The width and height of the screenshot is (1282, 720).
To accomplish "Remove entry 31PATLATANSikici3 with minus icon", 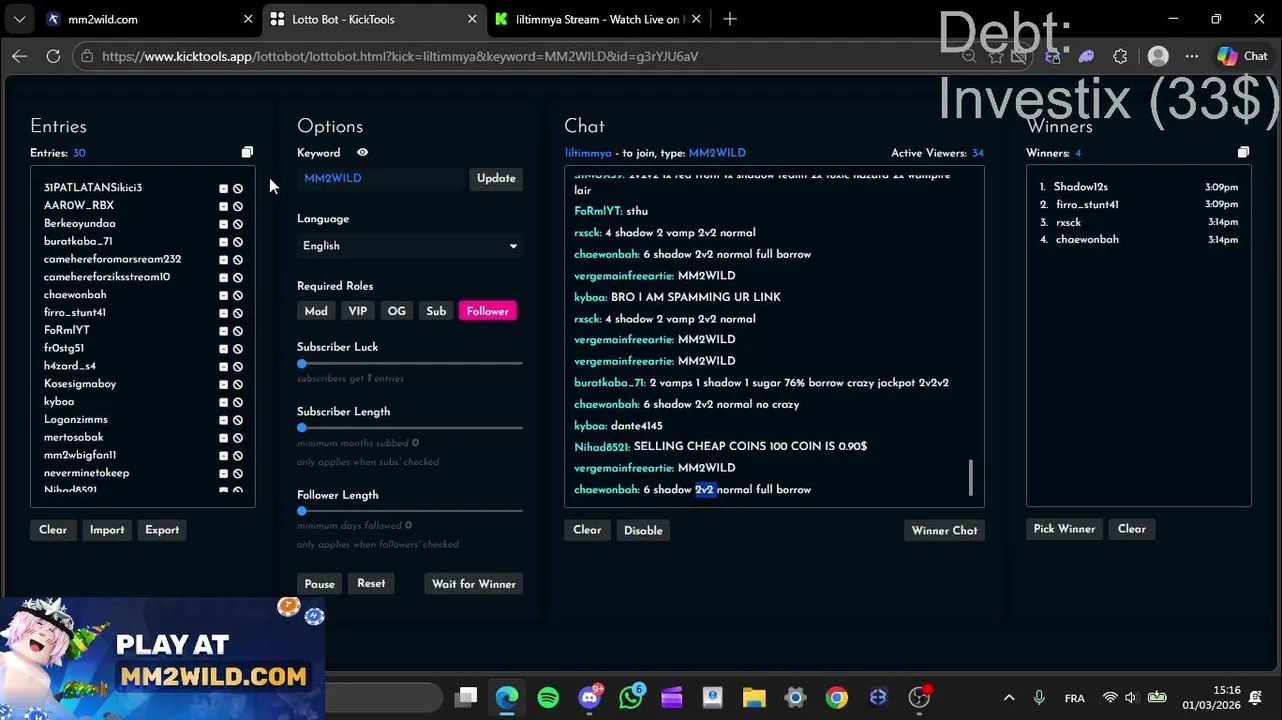I will (x=223, y=188).
